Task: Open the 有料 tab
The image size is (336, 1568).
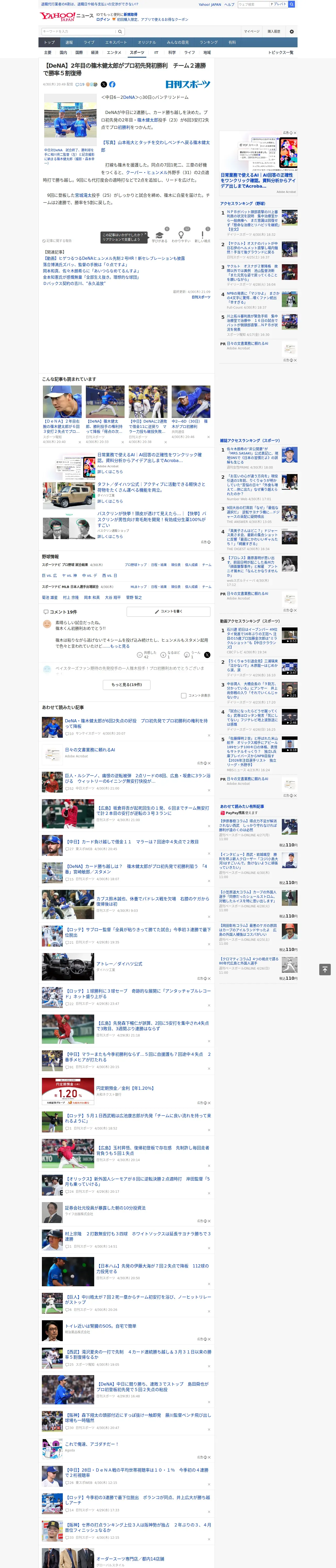Action: tap(232, 43)
